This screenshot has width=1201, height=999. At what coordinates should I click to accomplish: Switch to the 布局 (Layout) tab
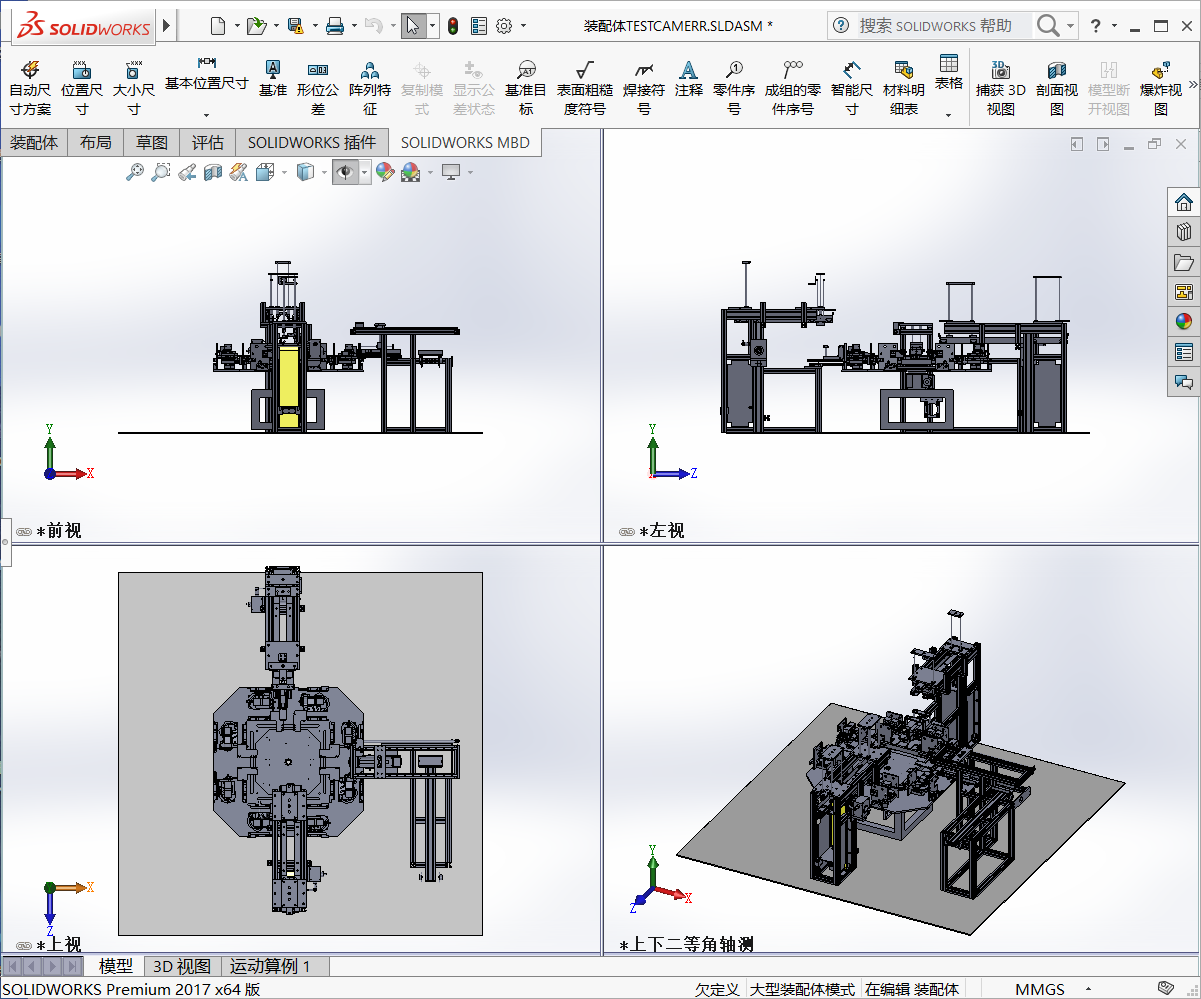(96, 143)
